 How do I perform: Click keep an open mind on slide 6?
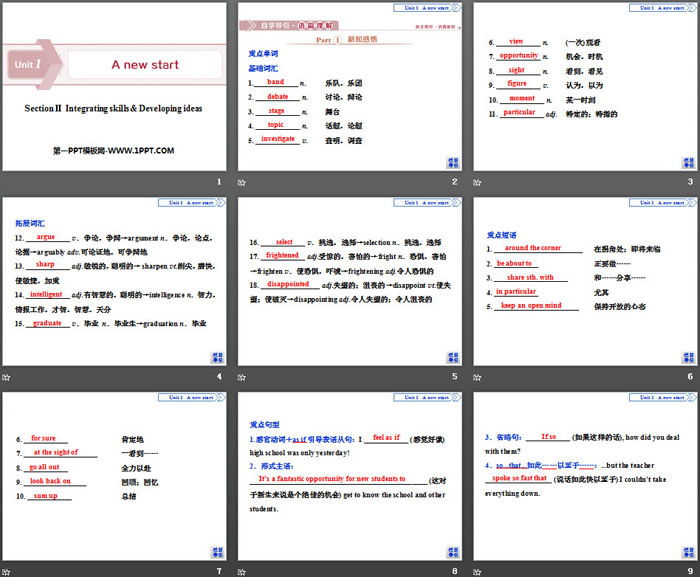[531, 305]
